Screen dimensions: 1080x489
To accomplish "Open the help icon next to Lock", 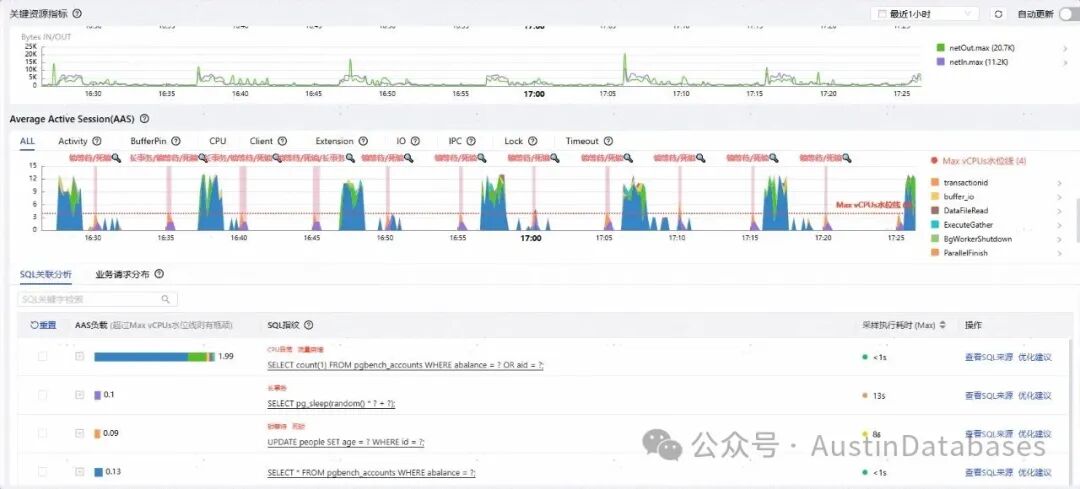I will coord(532,141).
